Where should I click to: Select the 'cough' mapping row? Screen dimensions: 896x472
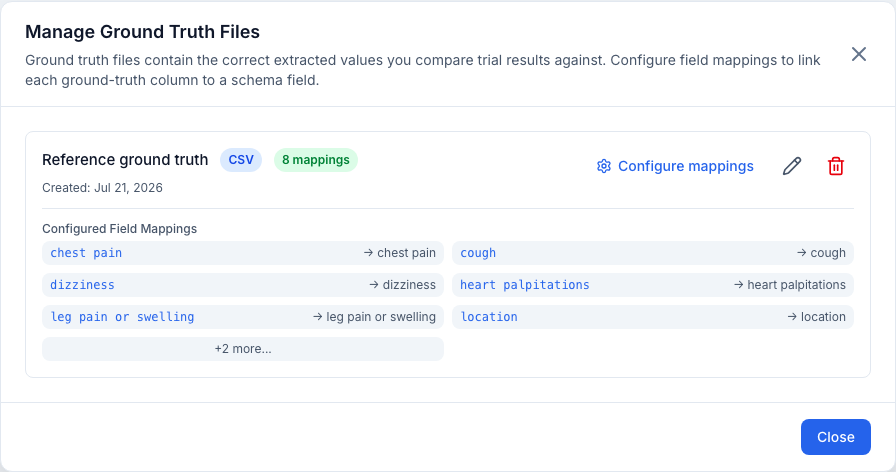653,253
